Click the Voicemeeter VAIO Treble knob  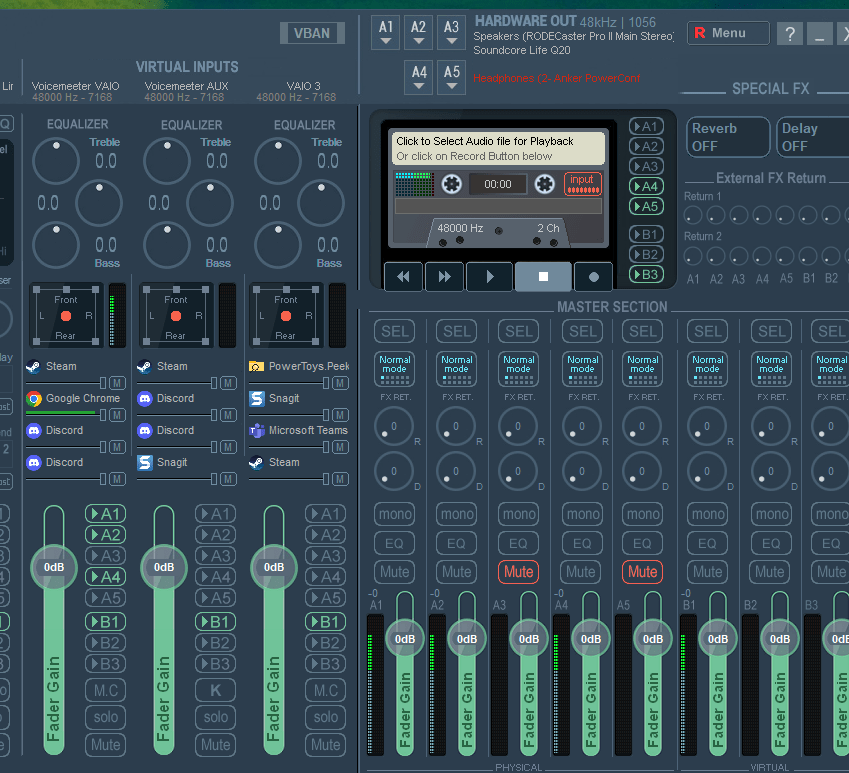[x=56, y=161]
